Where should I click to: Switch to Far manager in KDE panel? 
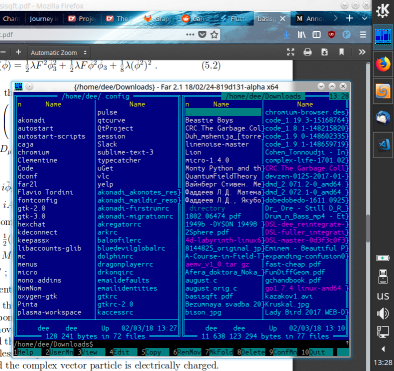(383, 37)
